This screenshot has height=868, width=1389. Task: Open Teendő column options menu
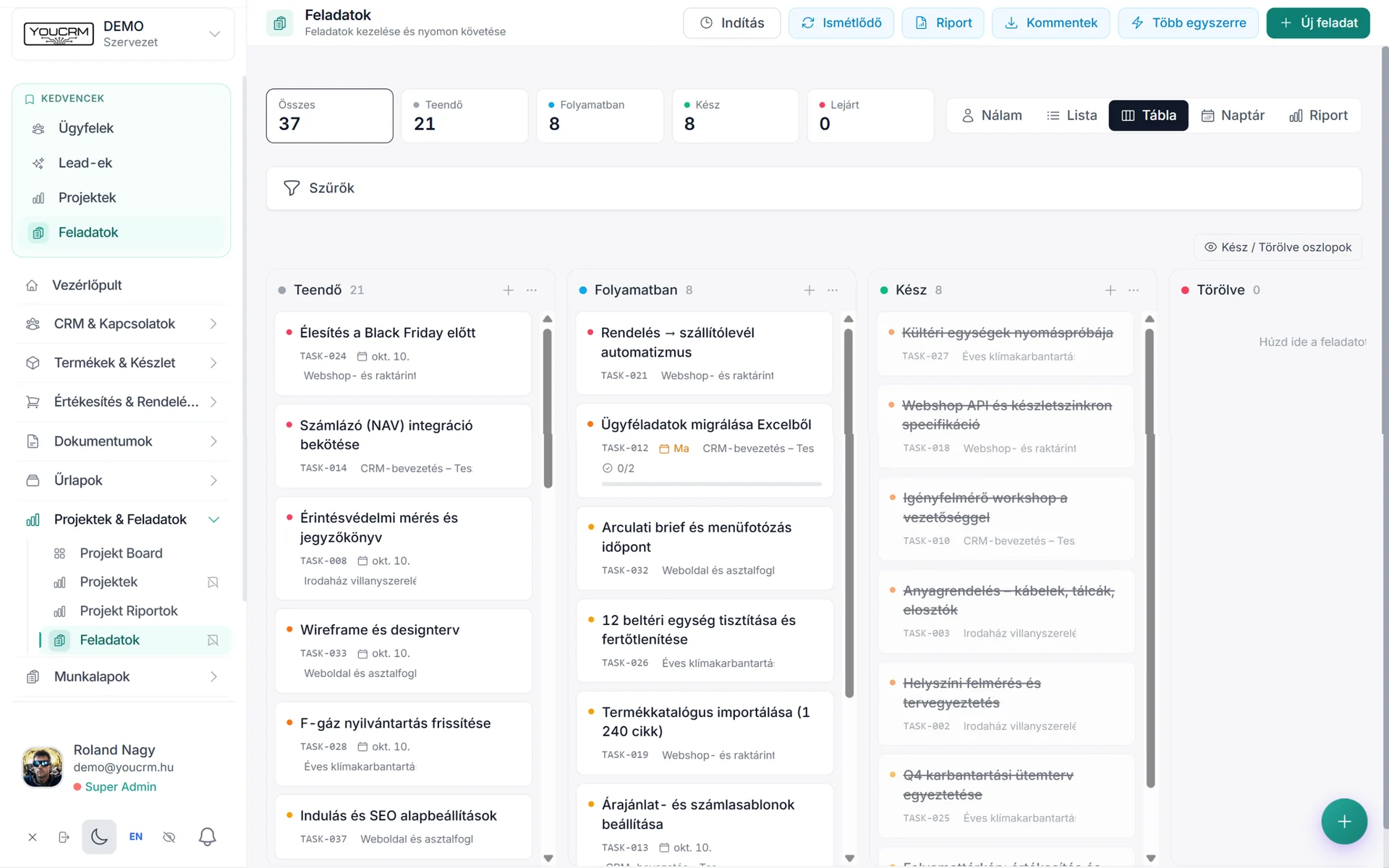532,290
